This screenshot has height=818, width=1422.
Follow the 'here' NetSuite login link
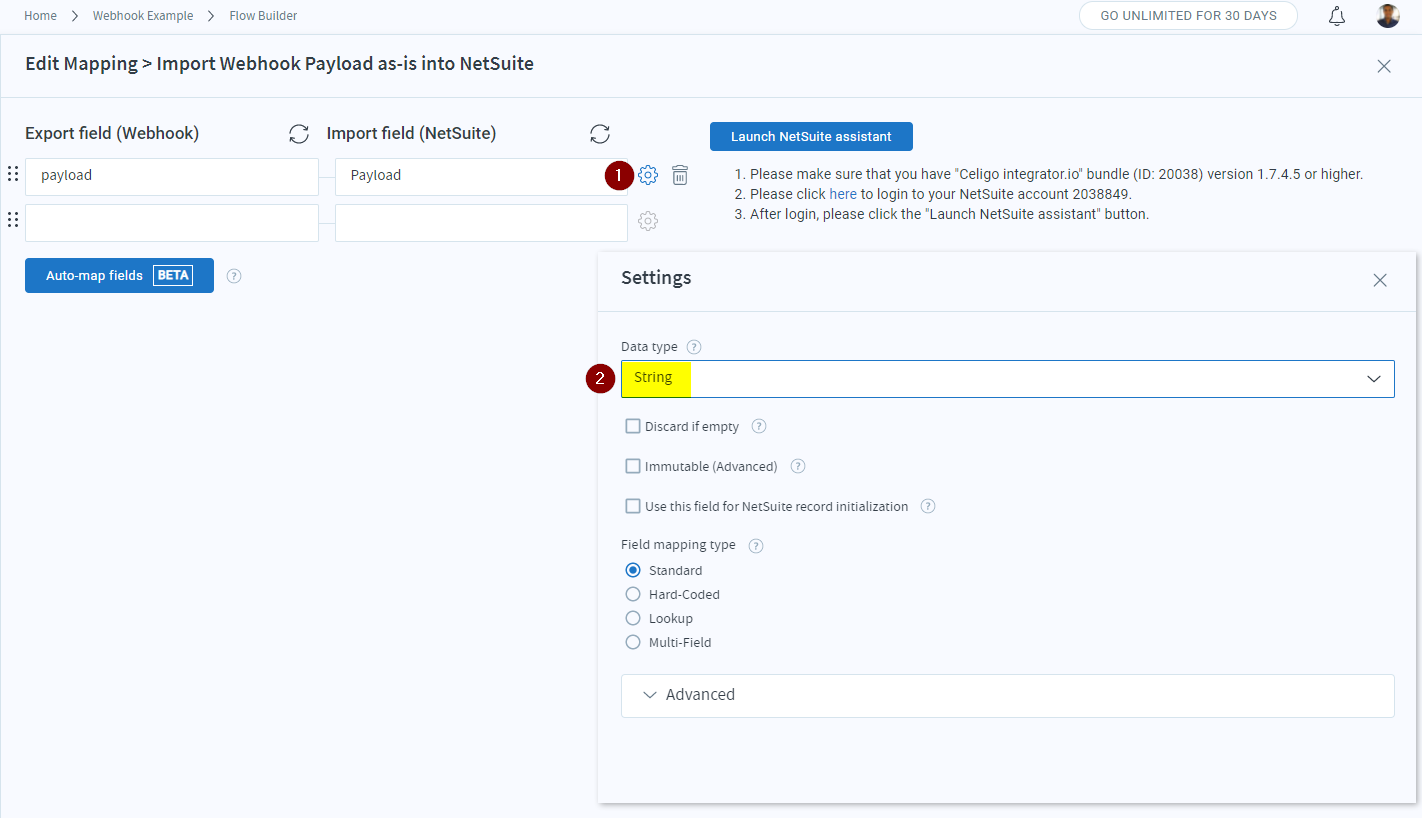843,194
